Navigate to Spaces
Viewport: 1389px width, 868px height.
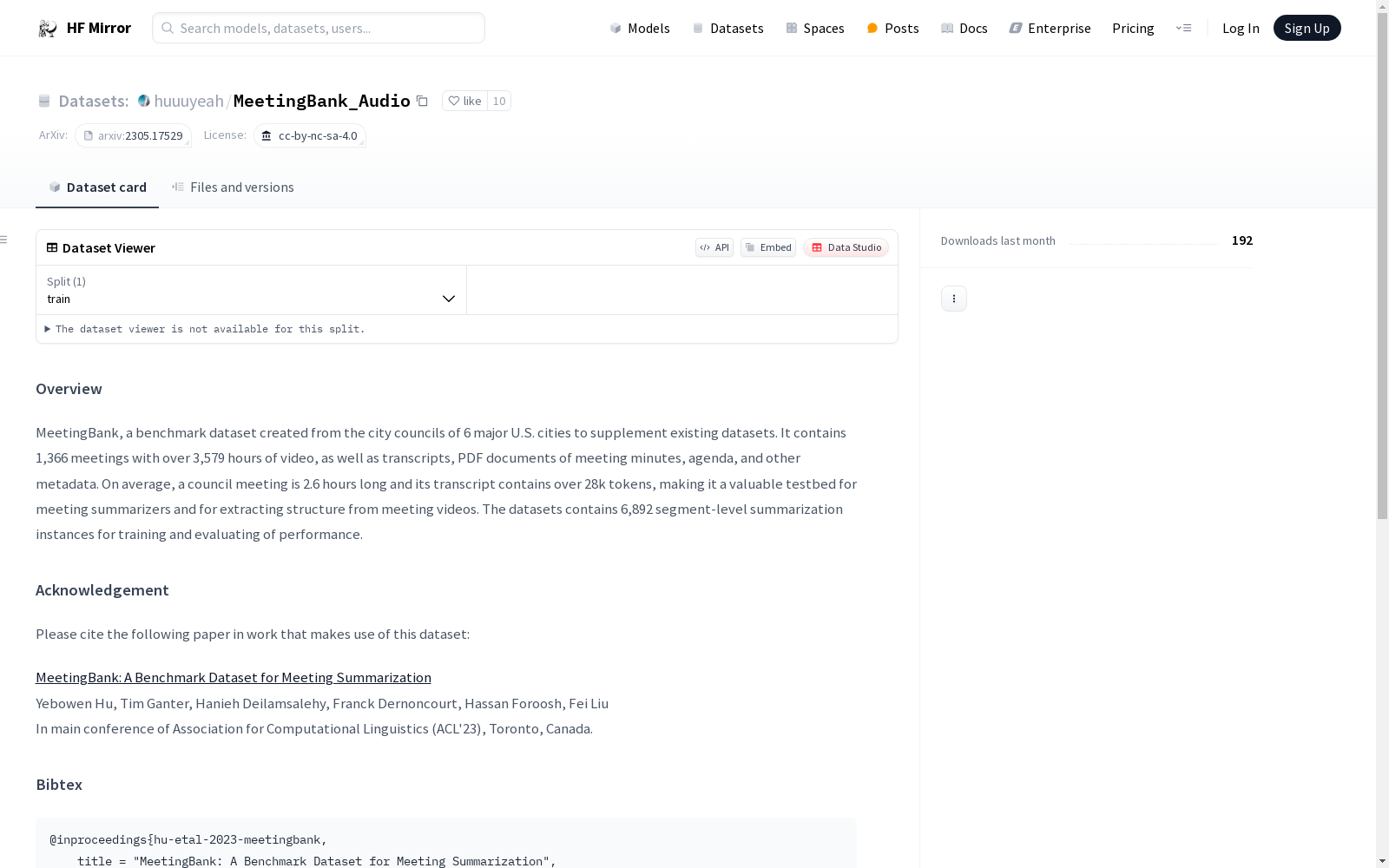coord(814,28)
